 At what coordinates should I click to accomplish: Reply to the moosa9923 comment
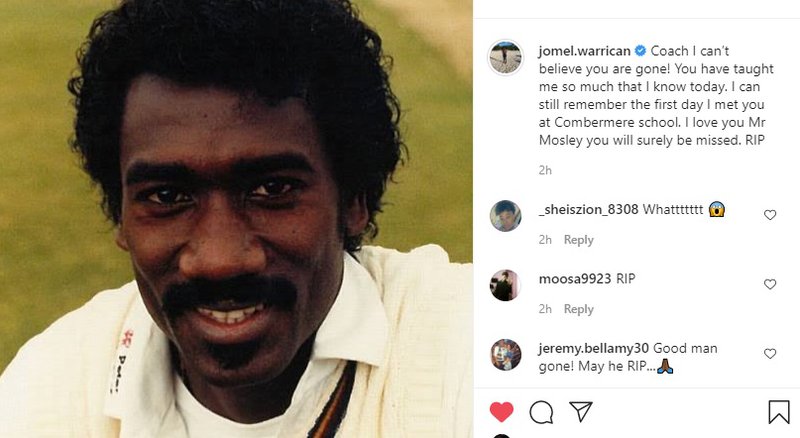pos(578,309)
